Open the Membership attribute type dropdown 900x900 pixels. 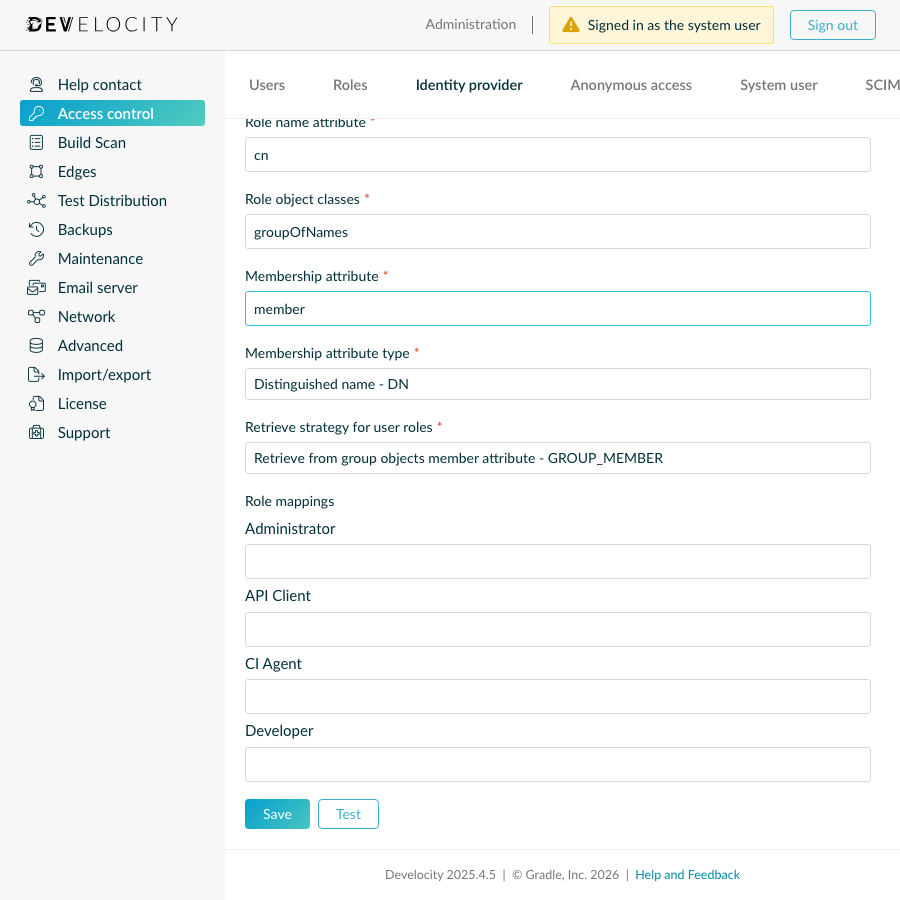pos(557,384)
